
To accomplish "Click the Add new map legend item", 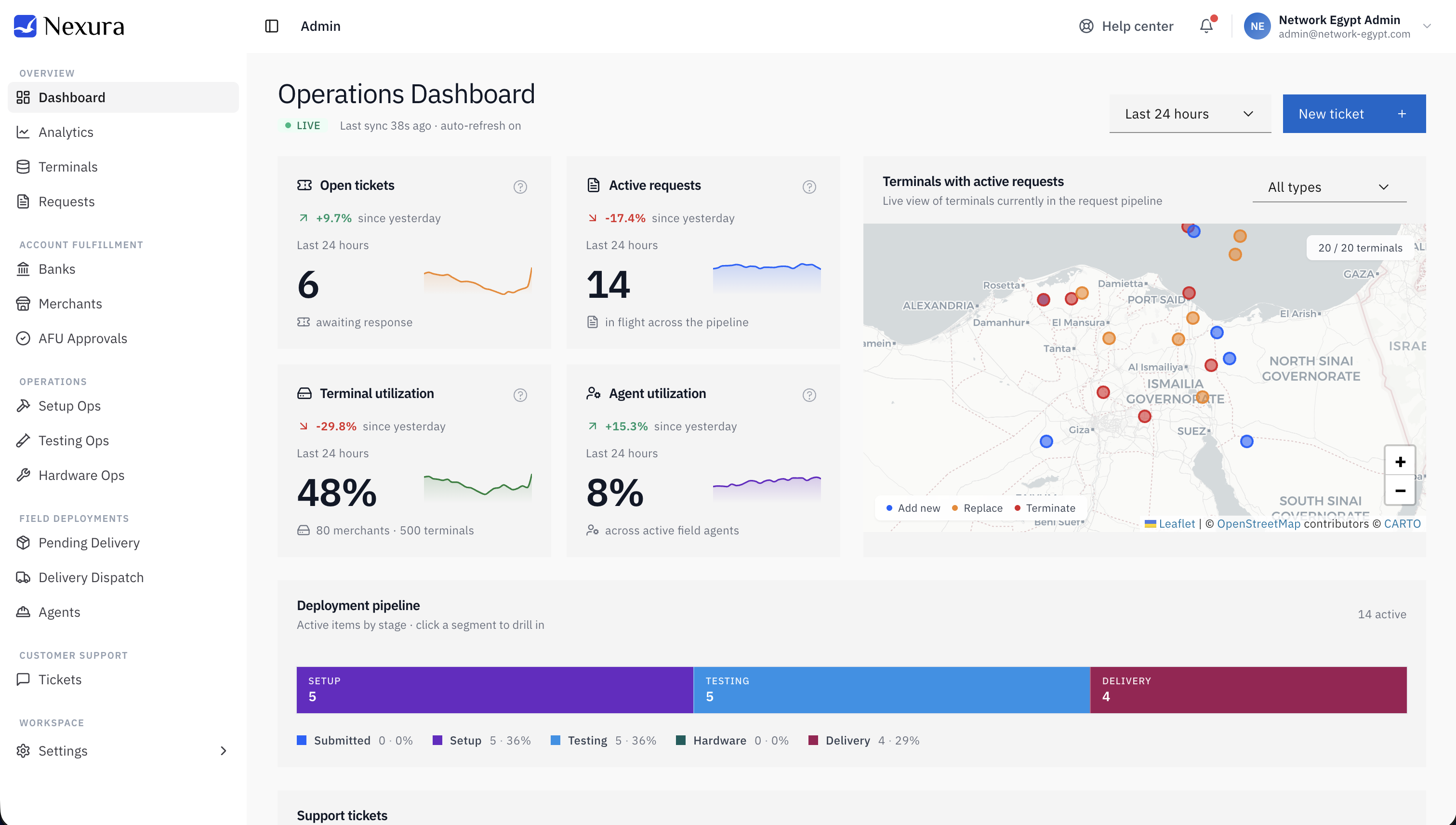I will pyautogui.click(x=913, y=508).
